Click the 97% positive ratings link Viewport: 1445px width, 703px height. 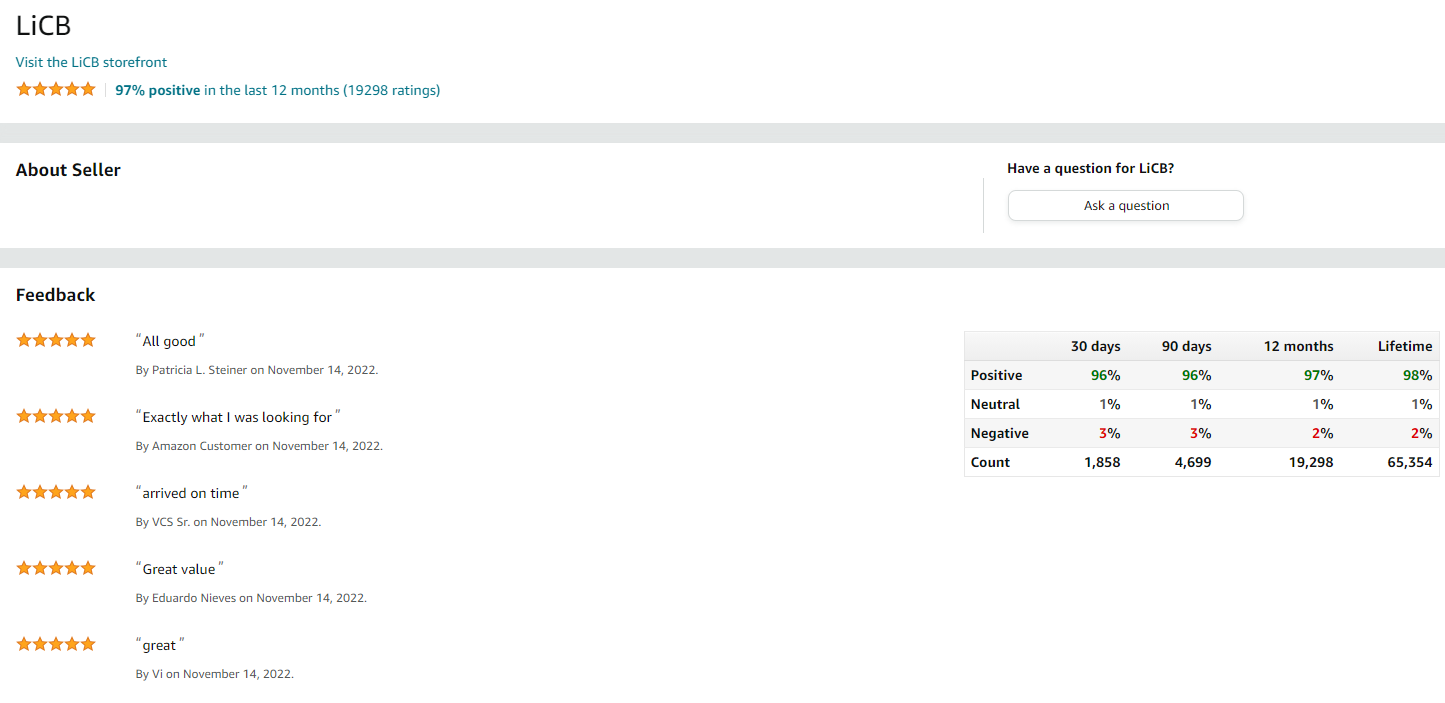[277, 90]
